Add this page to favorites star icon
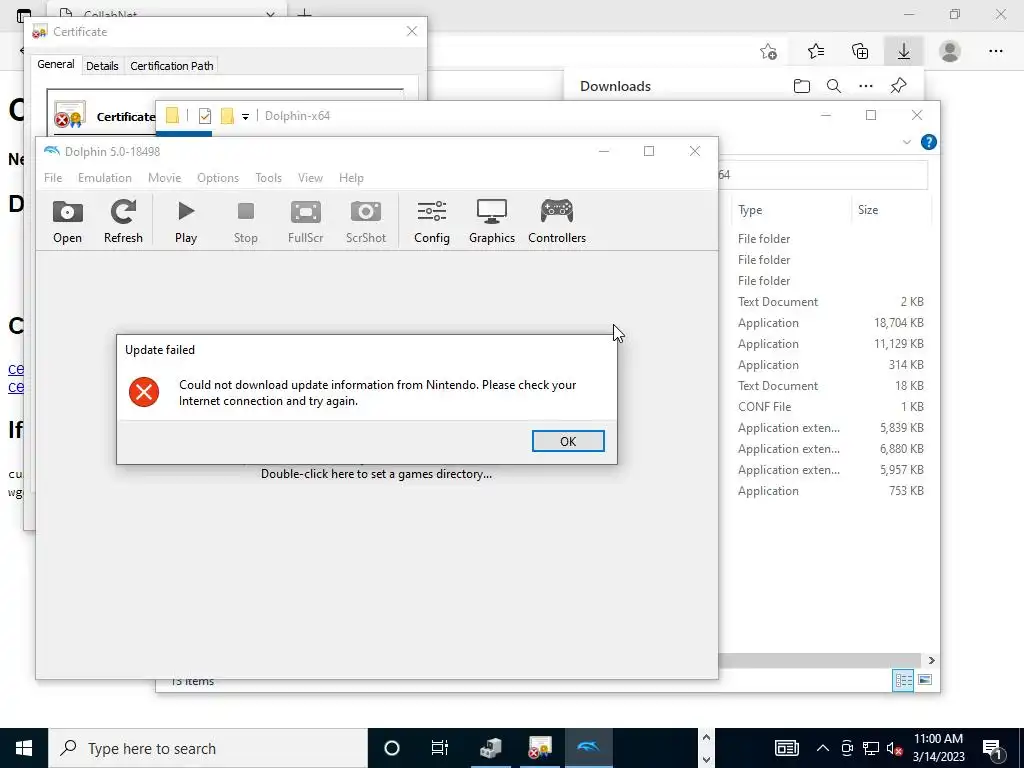 pyautogui.click(x=769, y=51)
